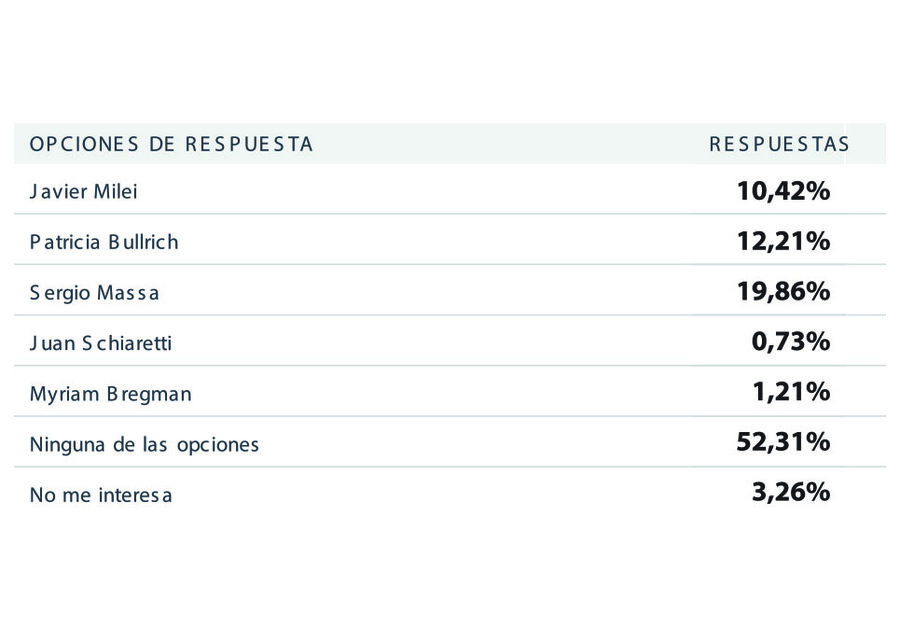Click the OPCIONES DE RESPUESTA column header
Screen dimensions: 900x628
point(171,144)
